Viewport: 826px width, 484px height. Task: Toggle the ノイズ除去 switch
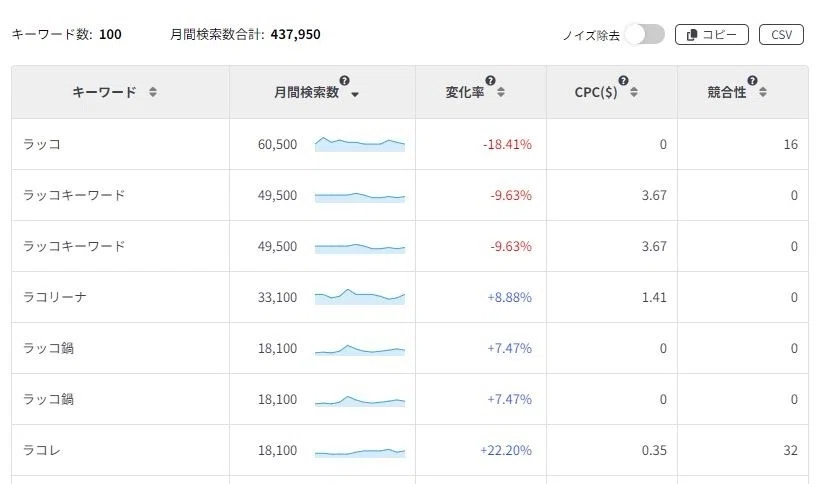(645, 35)
